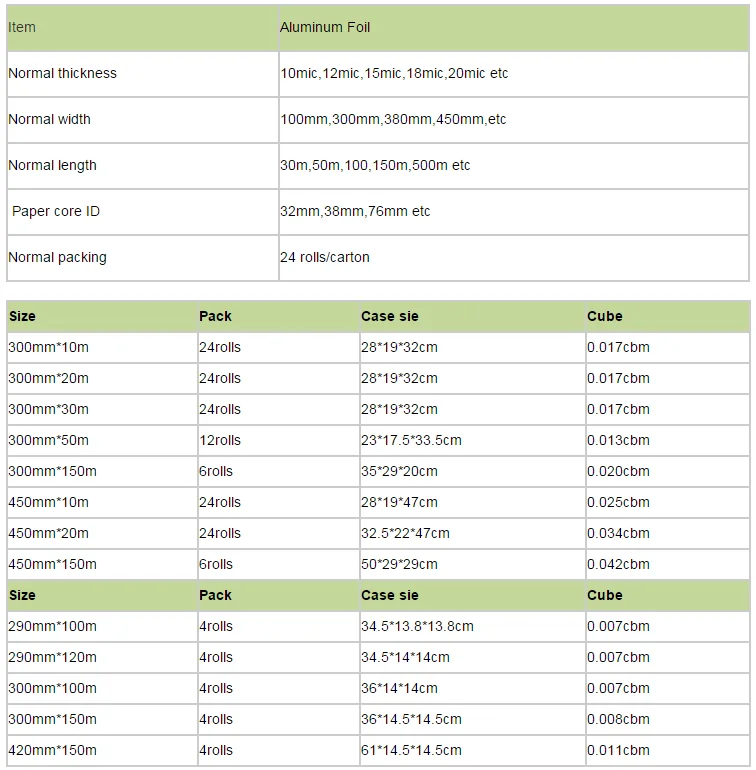Image resolution: width=756 pixels, height=770 pixels.
Task: Click the "34.5*13.8*13.8cm" case size cell
Action: point(417,626)
